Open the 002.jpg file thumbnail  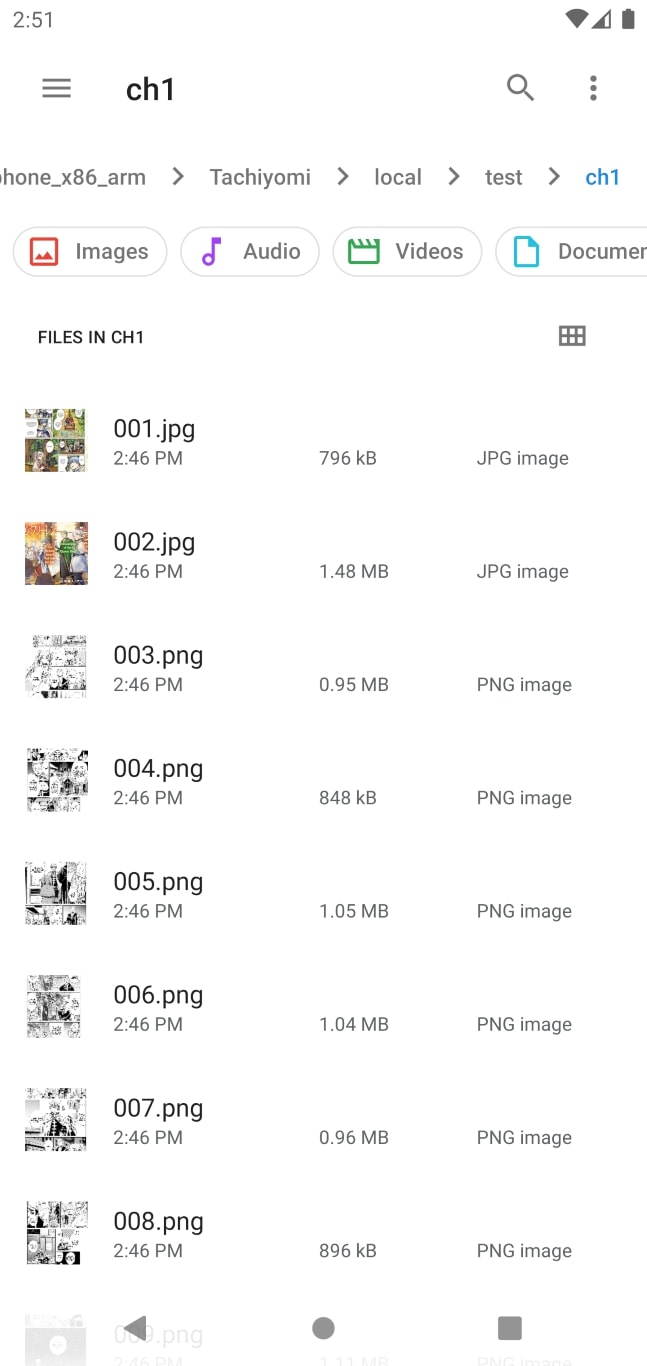(56, 553)
